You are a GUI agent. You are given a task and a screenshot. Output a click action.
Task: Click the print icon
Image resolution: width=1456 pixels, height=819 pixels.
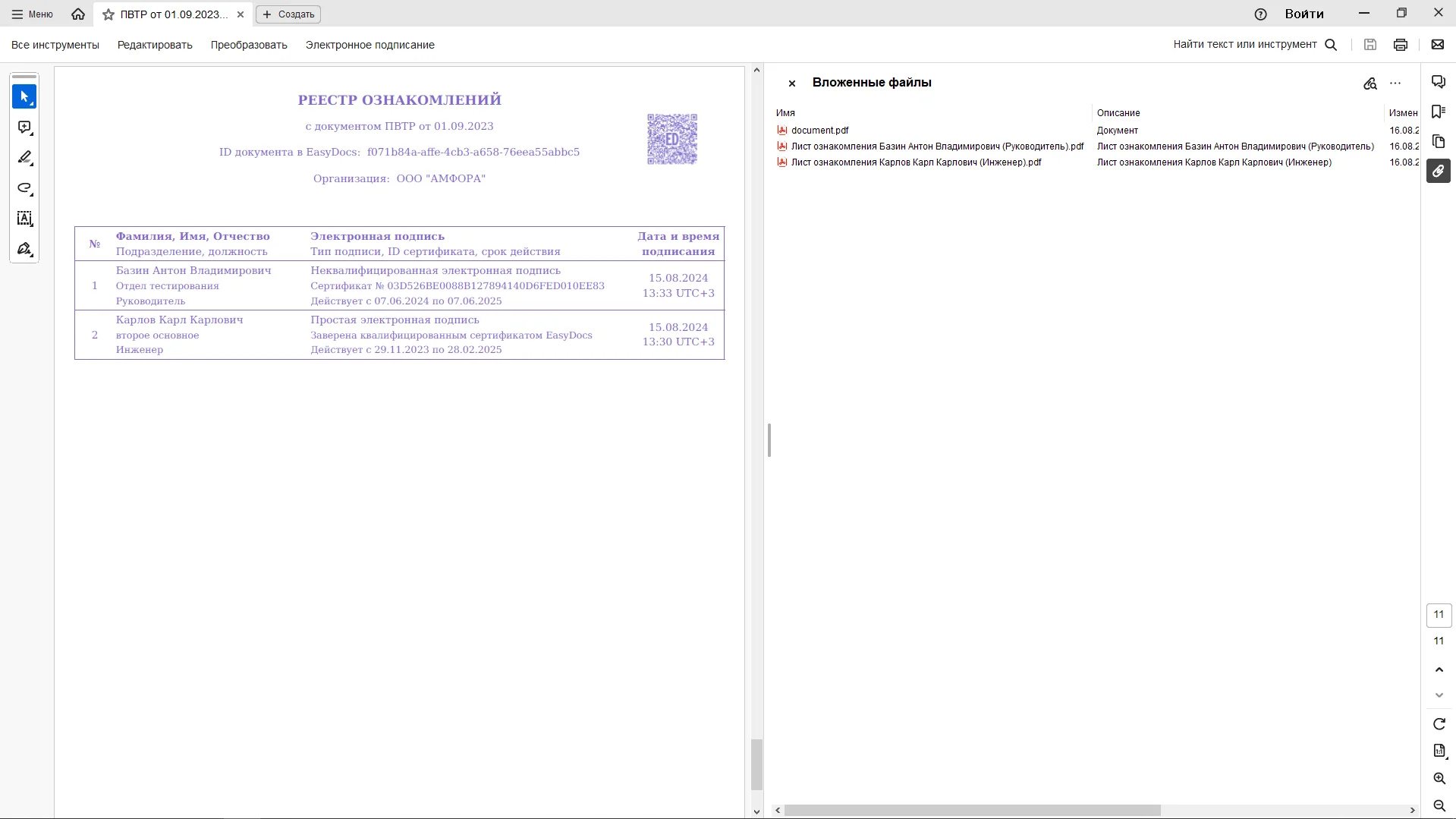pos(1401,45)
